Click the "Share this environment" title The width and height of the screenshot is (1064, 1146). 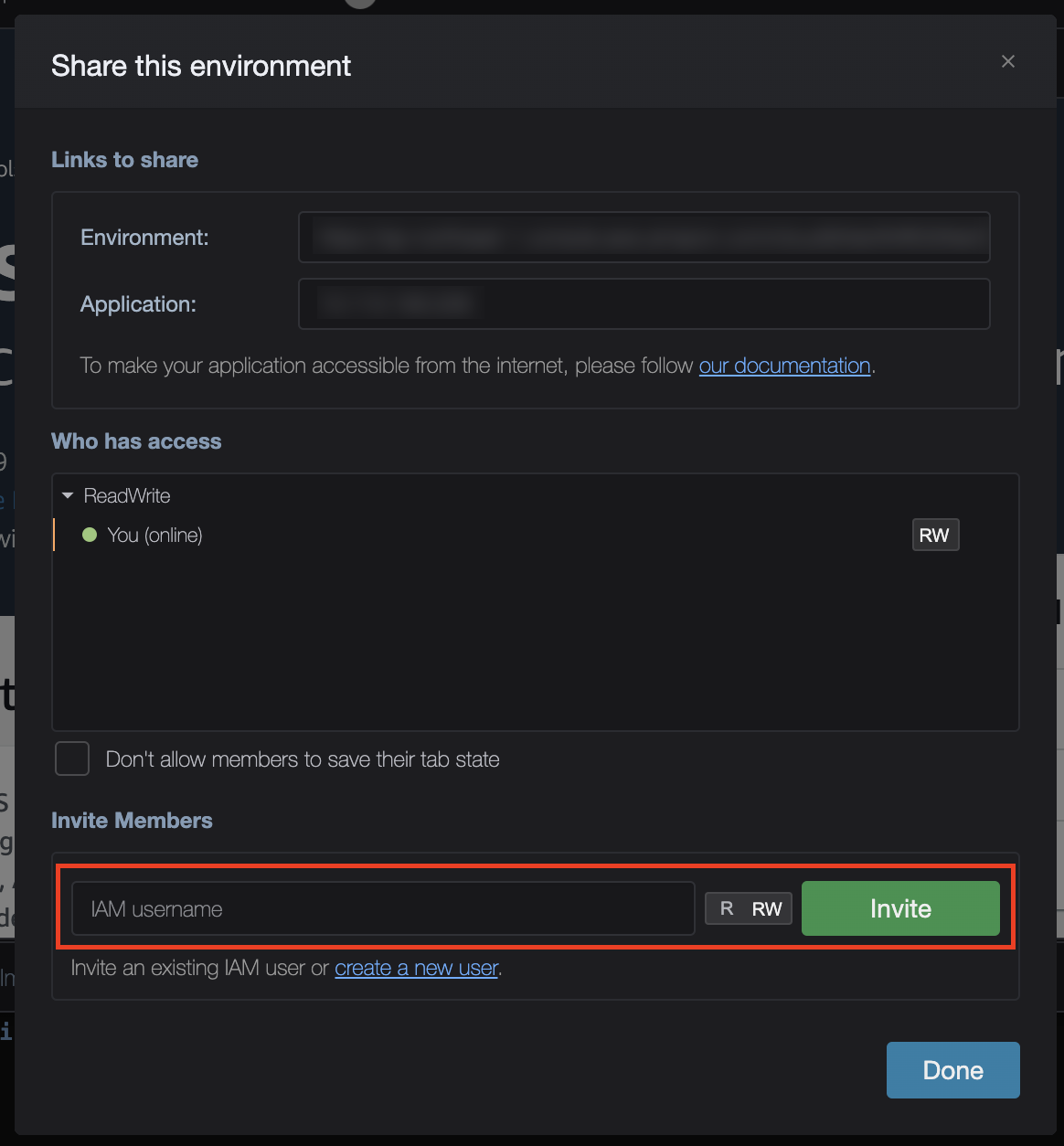tap(200, 65)
